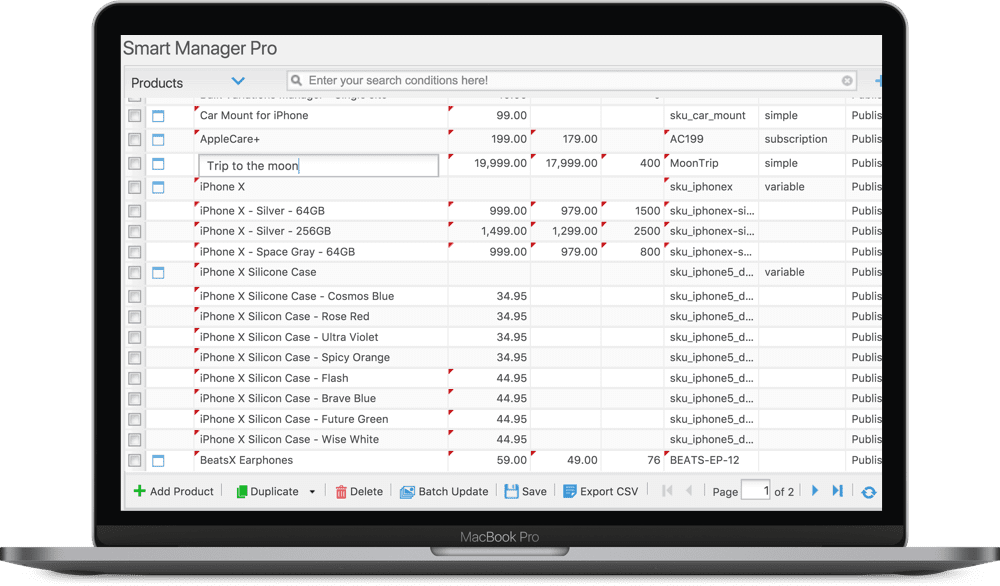Click the iPhone X - Silver - 64GB name
This screenshot has width=1000, height=586.
[x=262, y=211]
